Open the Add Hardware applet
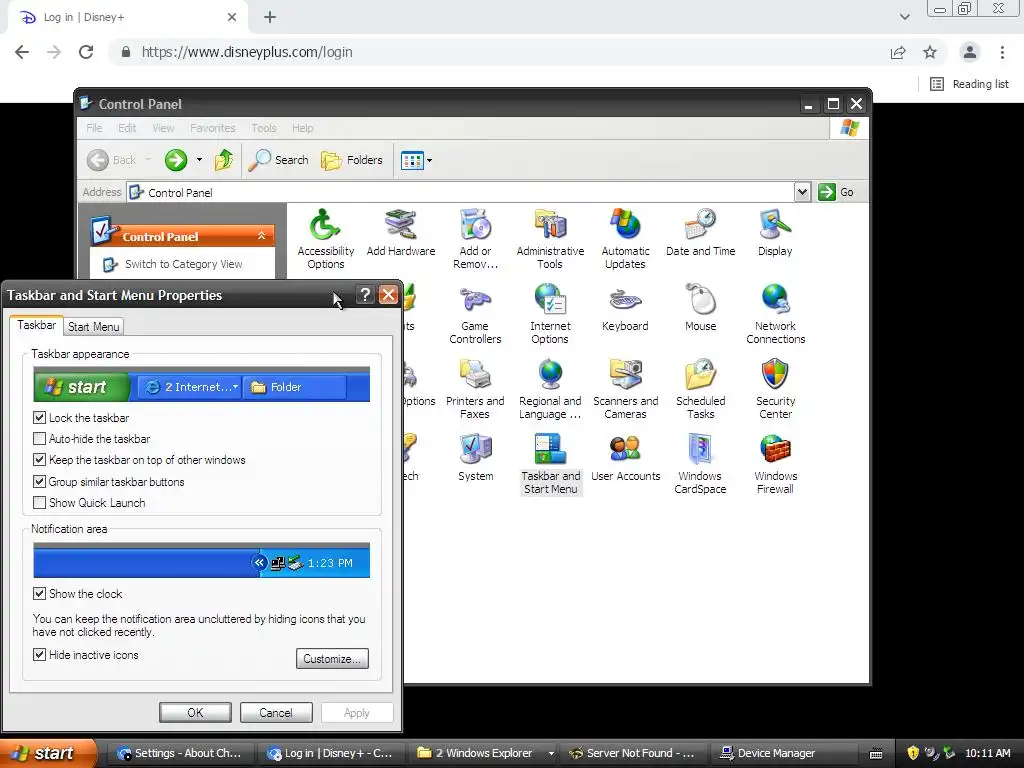Viewport: 1024px width, 768px height. click(x=400, y=233)
